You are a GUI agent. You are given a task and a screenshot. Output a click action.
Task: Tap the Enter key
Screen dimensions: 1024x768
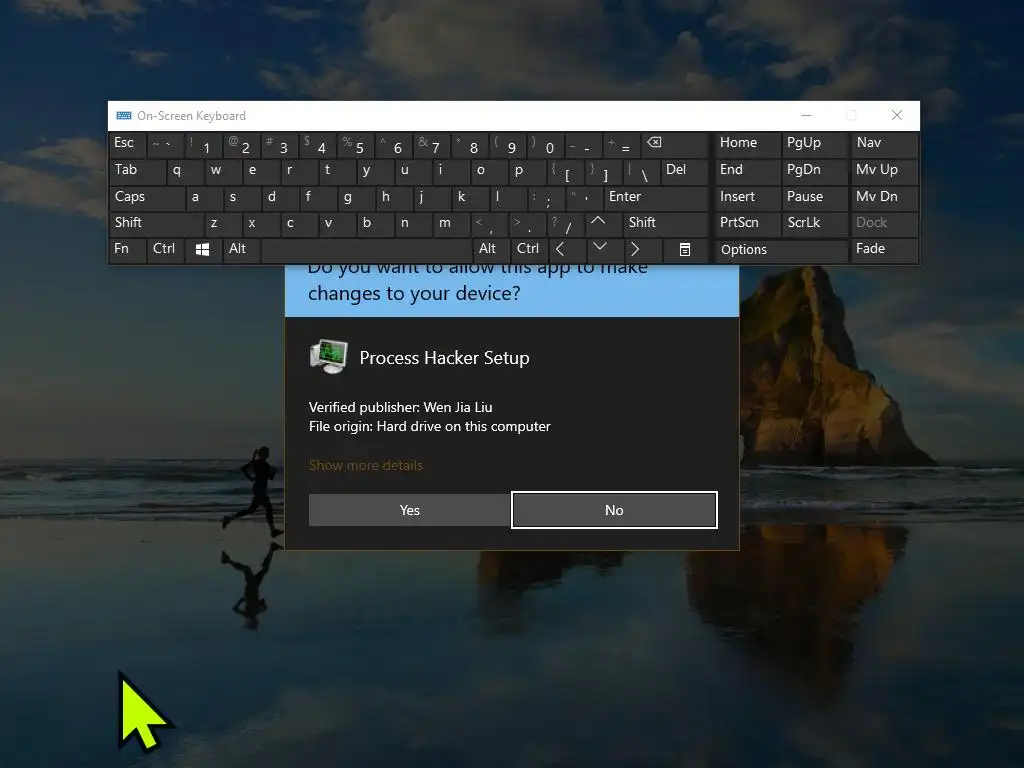coord(656,197)
